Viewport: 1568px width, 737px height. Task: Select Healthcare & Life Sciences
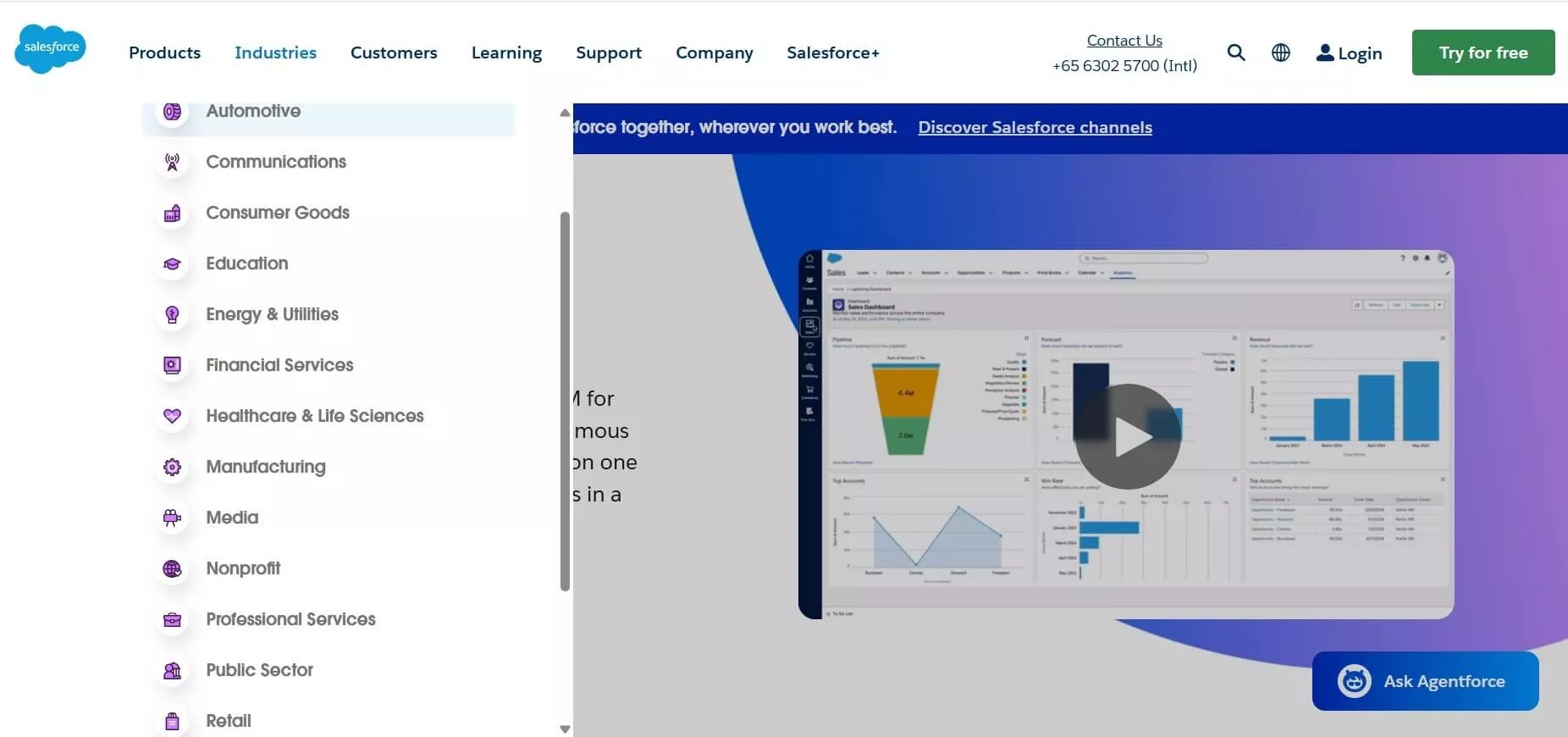click(x=315, y=416)
